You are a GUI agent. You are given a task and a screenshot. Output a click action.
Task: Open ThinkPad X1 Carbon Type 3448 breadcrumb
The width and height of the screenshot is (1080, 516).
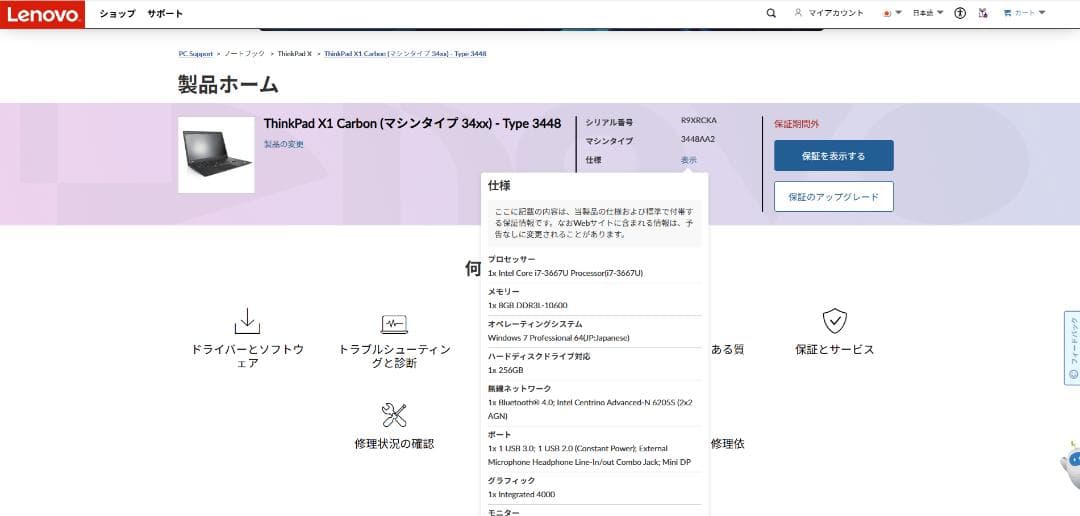pyautogui.click(x=406, y=54)
